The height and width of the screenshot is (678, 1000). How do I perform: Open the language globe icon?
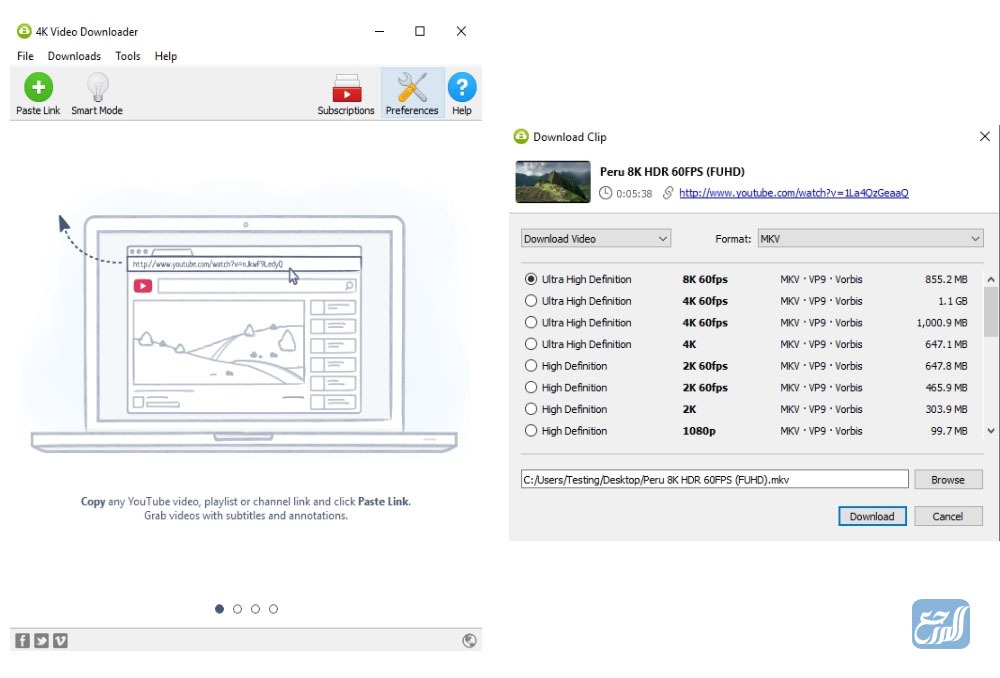469,640
